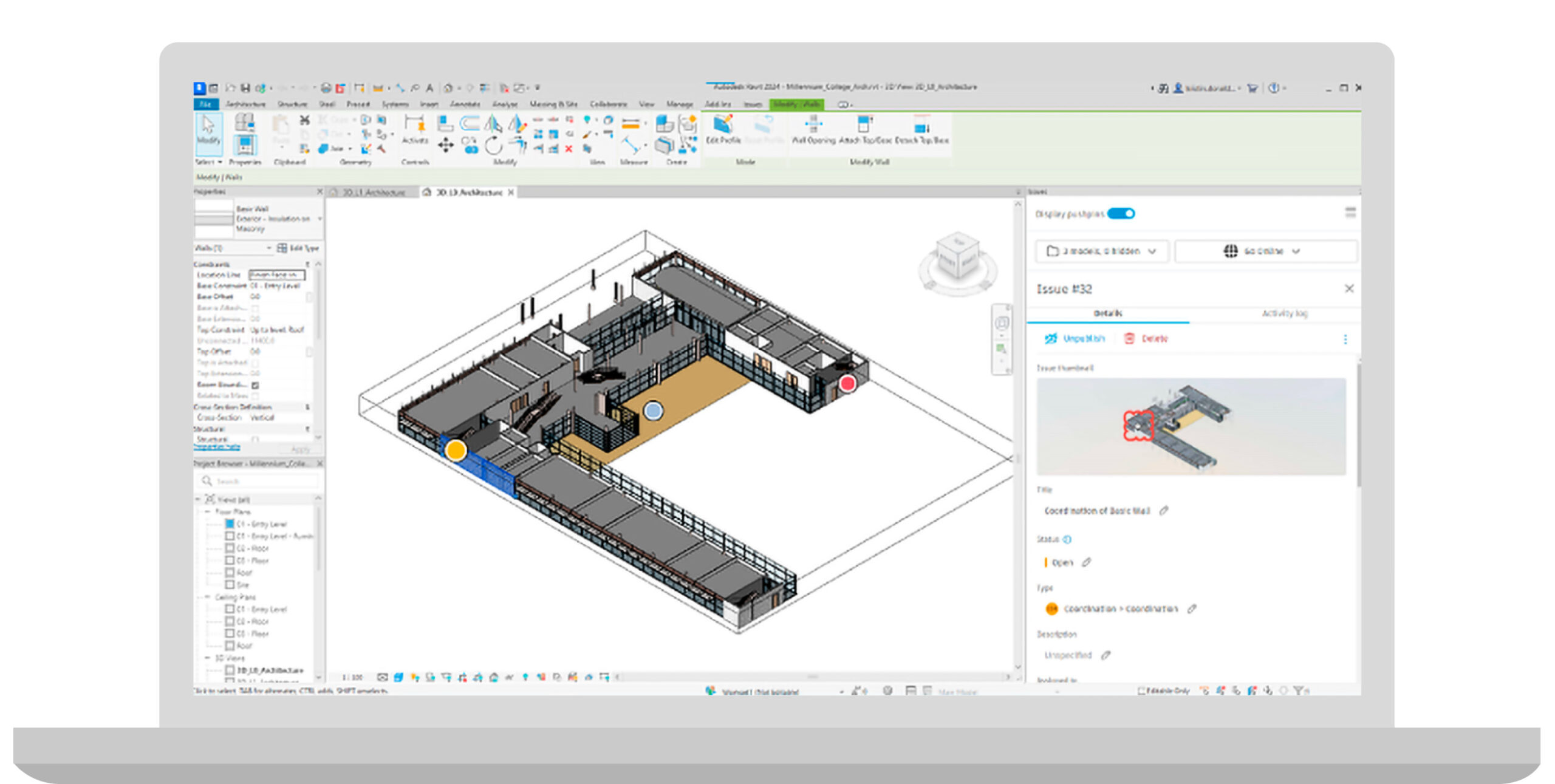Toggle the Display pushpins switch
Image resolution: width=1555 pixels, height=784 pixels.
pyautogui.click(x=1120, y=214)
